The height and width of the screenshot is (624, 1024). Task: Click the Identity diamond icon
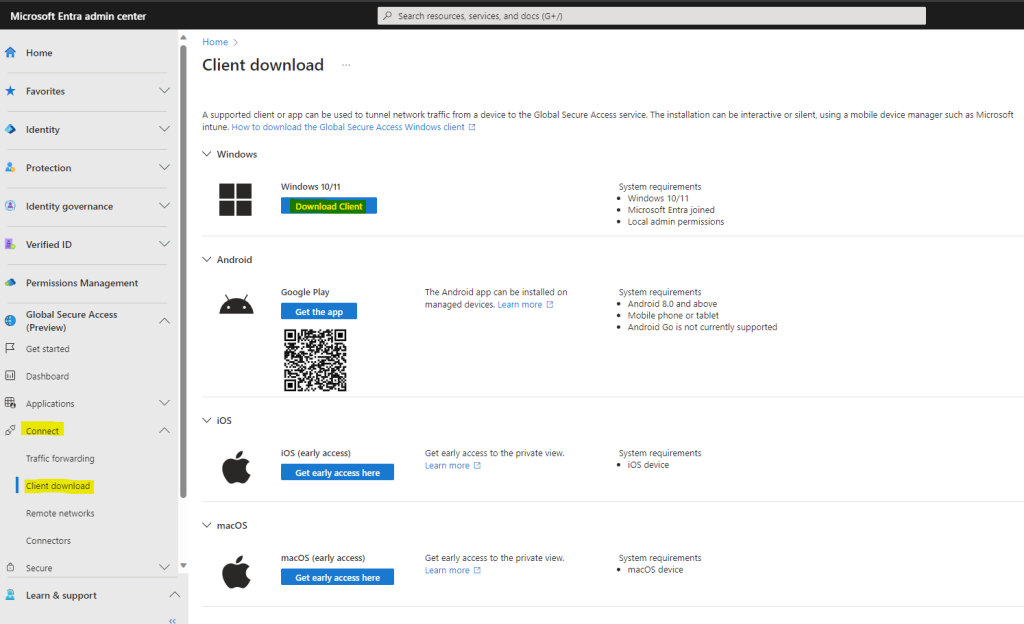10,129
